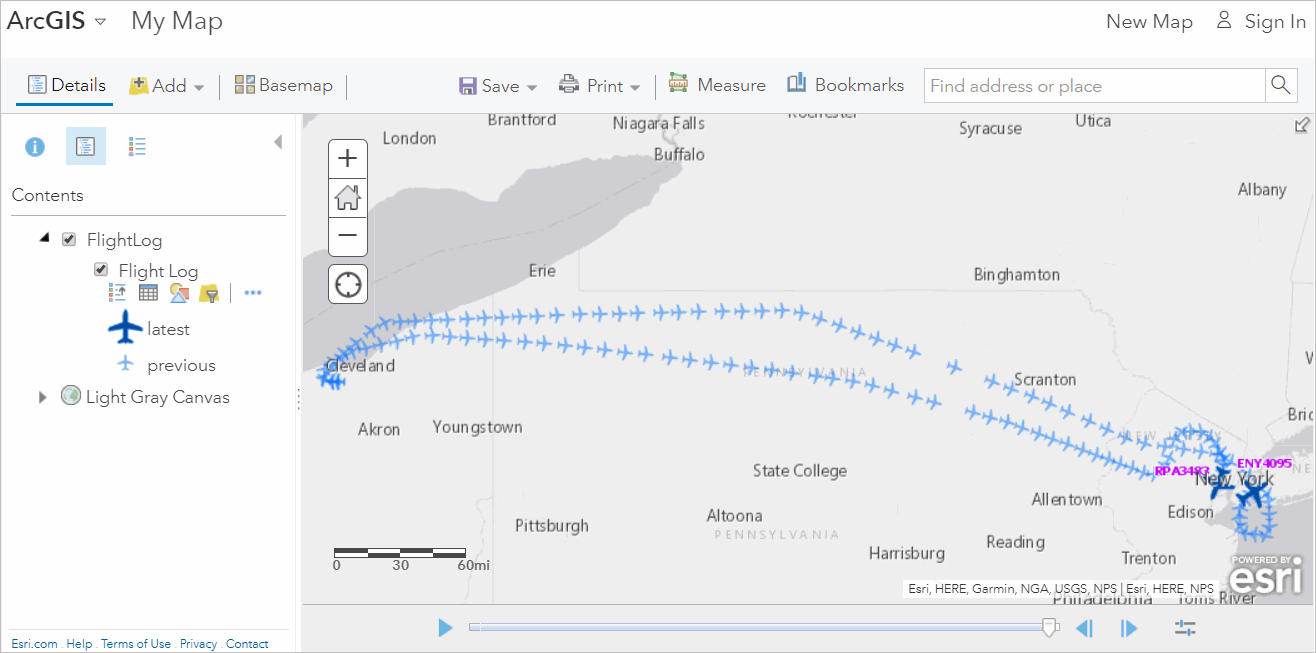Click the Light Gray Canvas layer name
Screen dimensions: 1316x653
click(158, 397)
